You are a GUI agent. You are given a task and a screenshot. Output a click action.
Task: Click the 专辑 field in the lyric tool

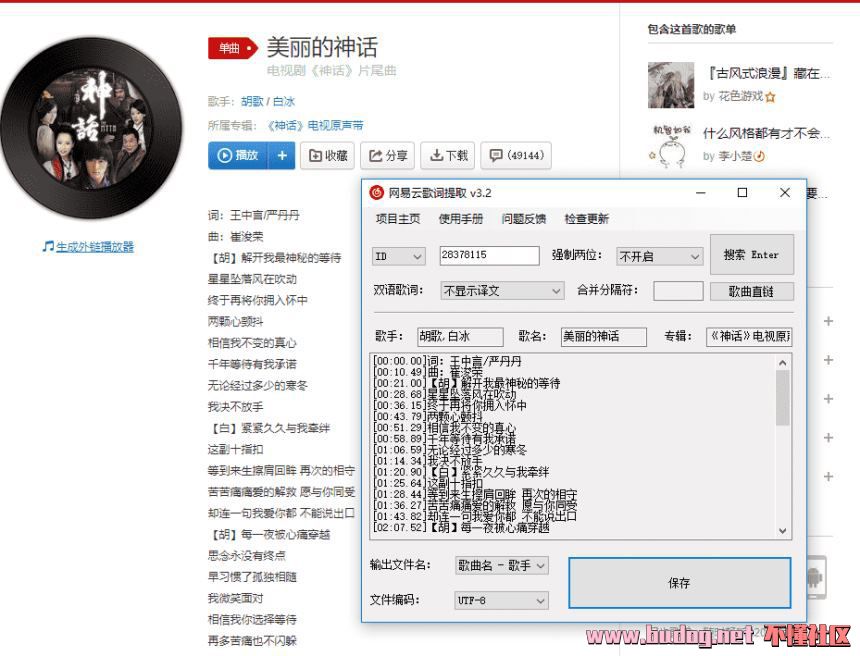point(749,336)
